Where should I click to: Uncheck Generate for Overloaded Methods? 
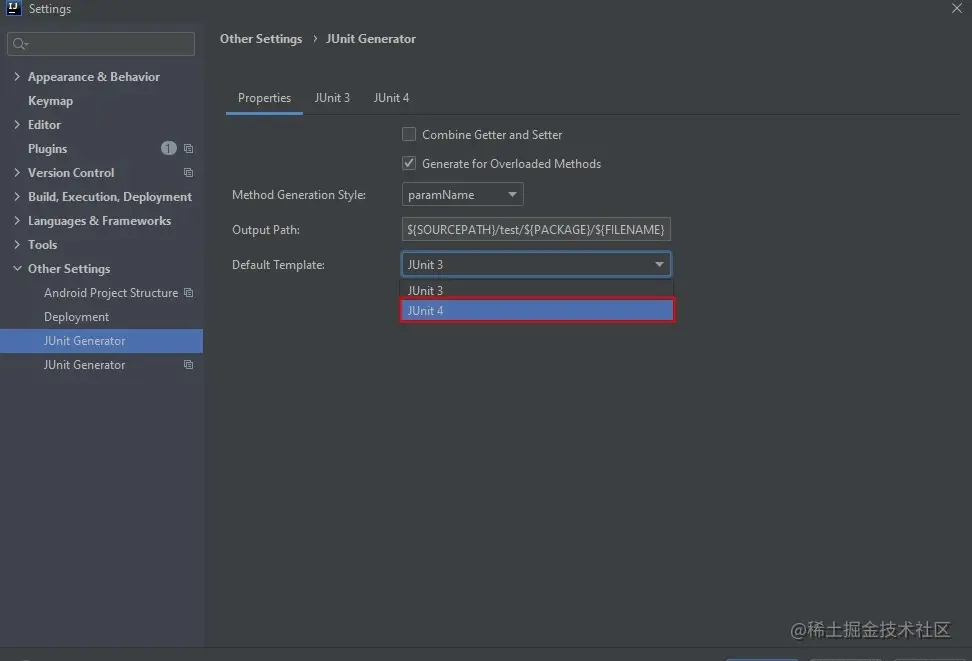[x=409, y=164]
